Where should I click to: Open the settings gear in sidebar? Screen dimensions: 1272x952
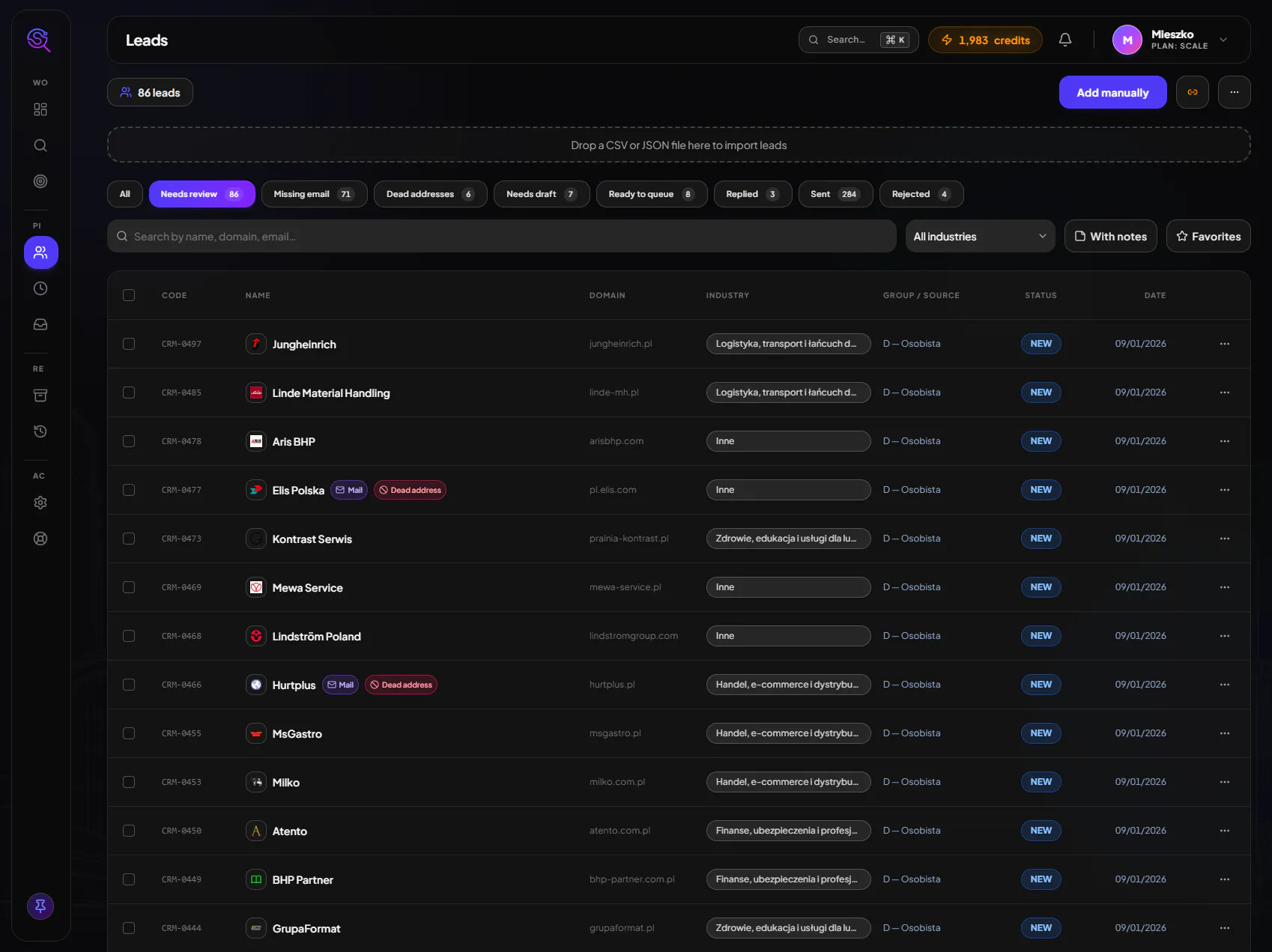40,503
